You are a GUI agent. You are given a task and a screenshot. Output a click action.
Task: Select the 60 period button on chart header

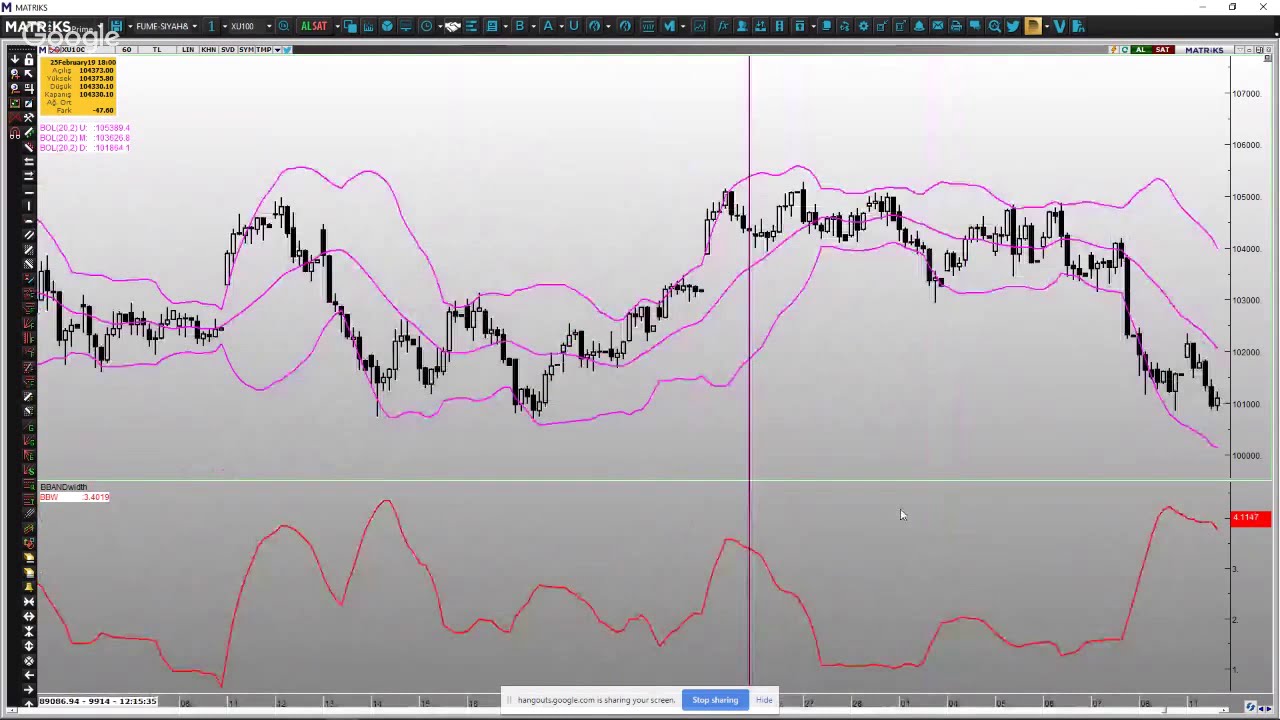tap(126, 49)
